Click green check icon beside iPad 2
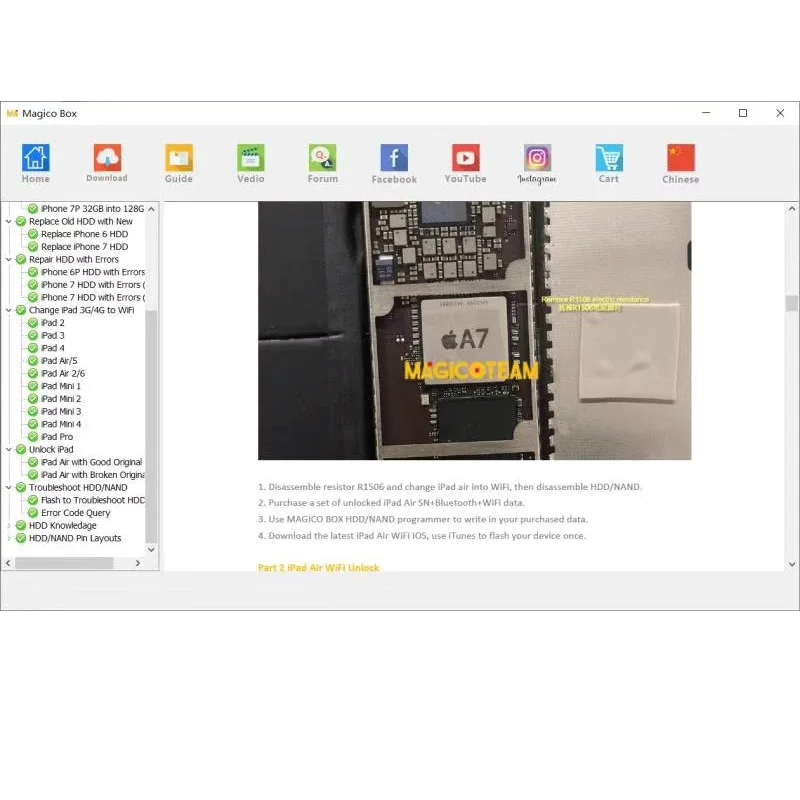Viewport: 800px width, 800px height. click(x=33, y=323)
